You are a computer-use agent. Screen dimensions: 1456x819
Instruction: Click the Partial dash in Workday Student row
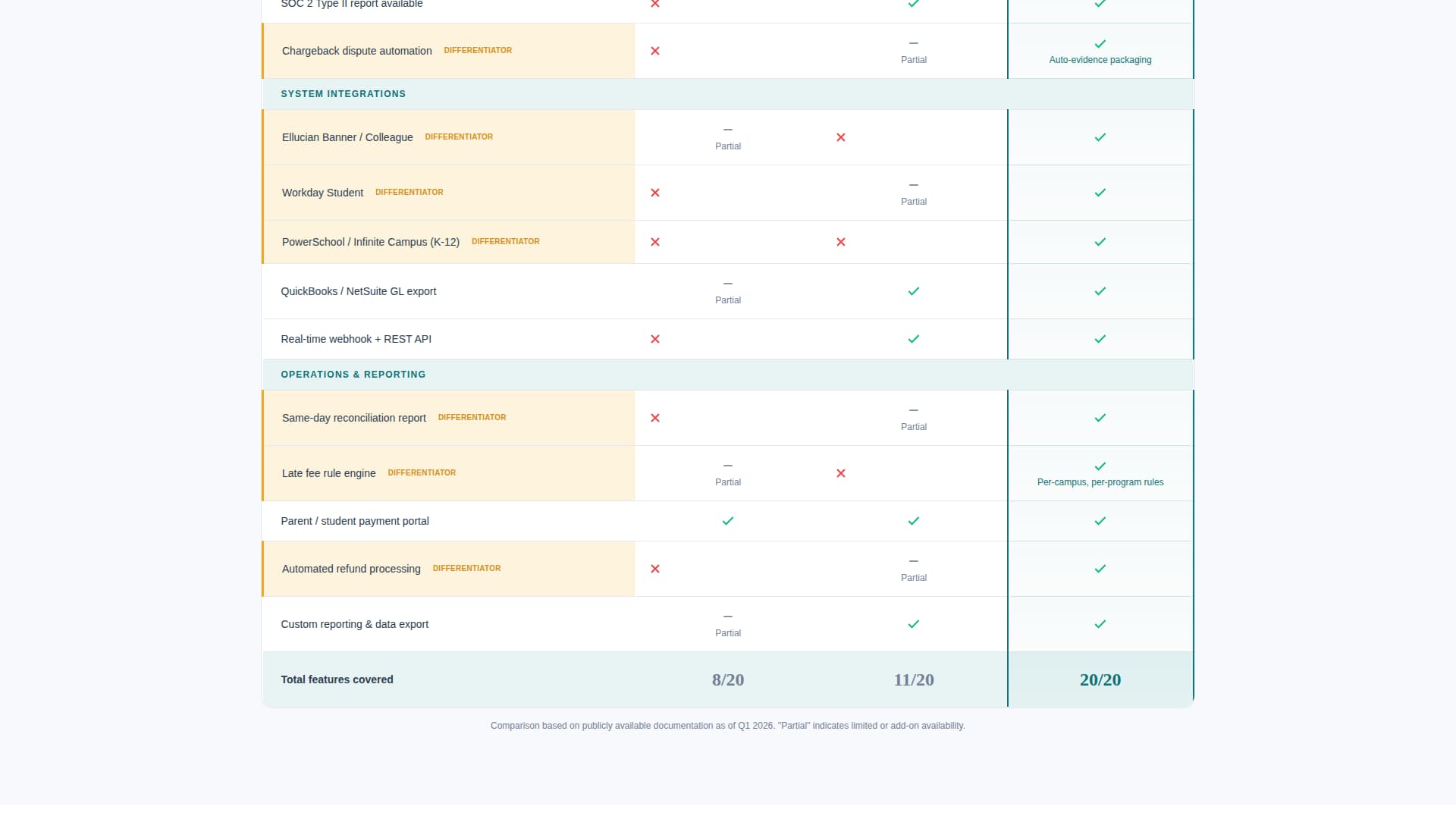tap(914, 186)
